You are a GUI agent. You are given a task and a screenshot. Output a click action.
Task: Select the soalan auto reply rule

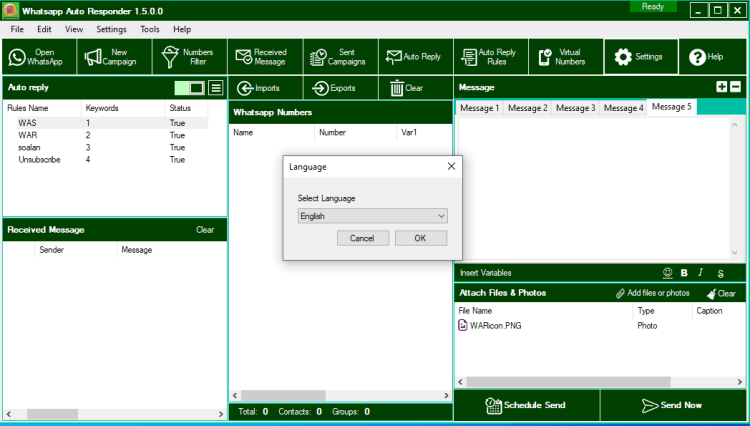click(x=106, y=147)
